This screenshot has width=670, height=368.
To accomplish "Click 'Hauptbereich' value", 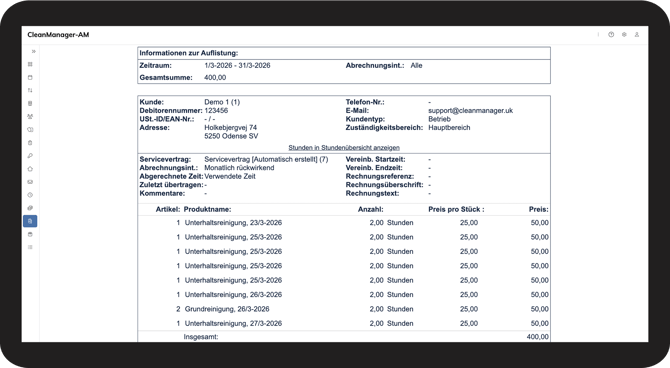I will (449, 128).
